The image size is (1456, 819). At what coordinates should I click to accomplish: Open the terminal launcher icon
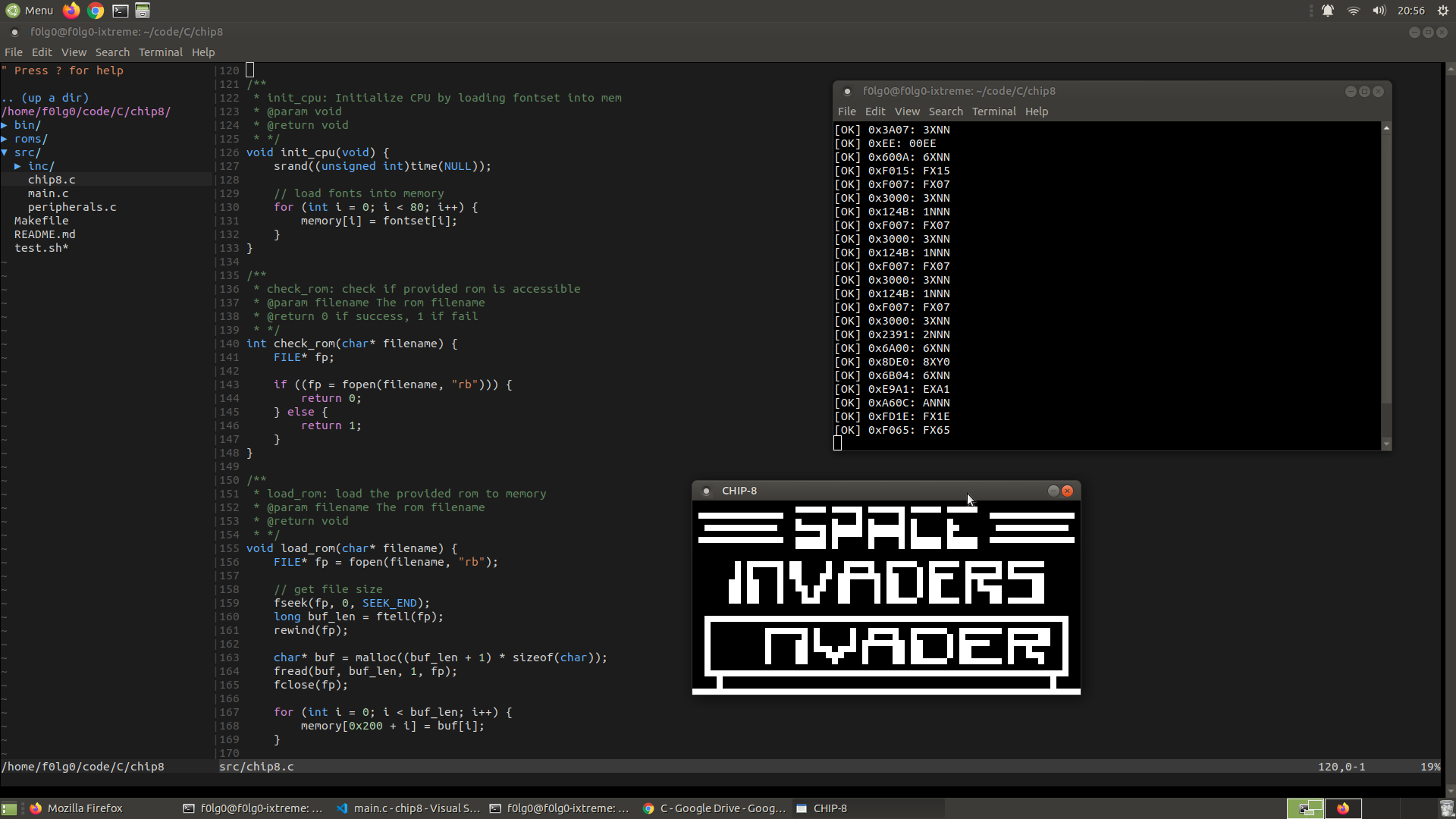(120, 11)
